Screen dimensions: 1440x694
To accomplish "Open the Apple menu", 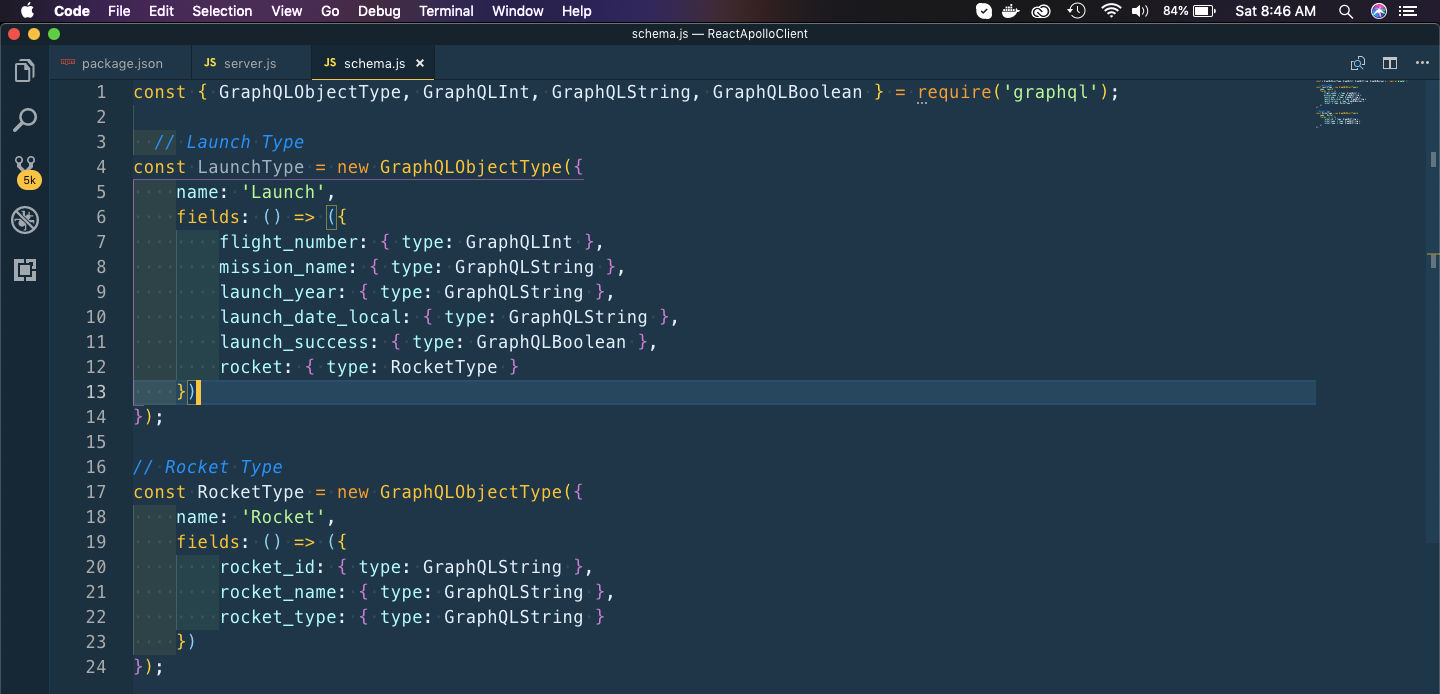I will click(x=27, y=11).
